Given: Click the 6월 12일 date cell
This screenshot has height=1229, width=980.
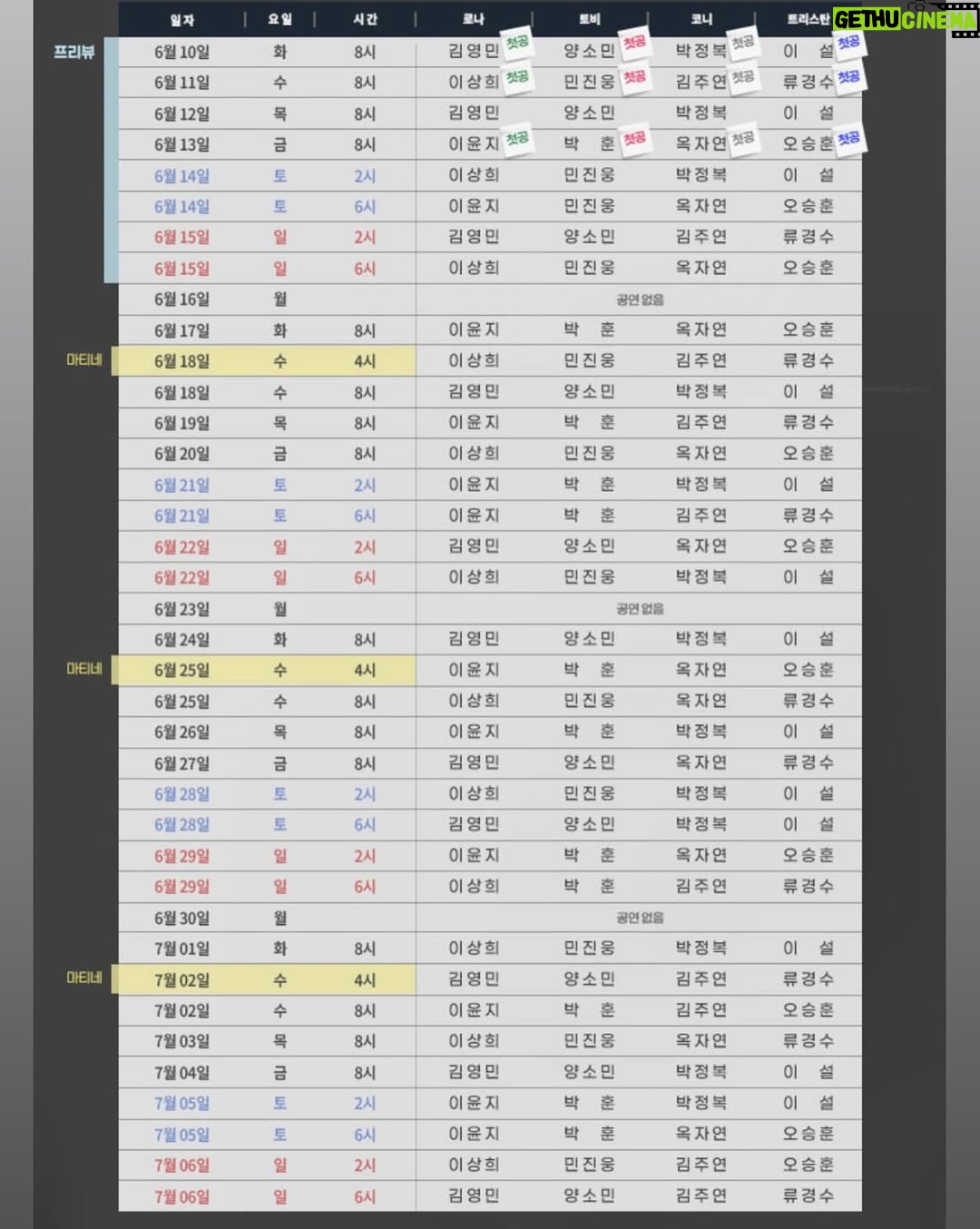Looking at the screenshot, I should [x=181, y=114].
